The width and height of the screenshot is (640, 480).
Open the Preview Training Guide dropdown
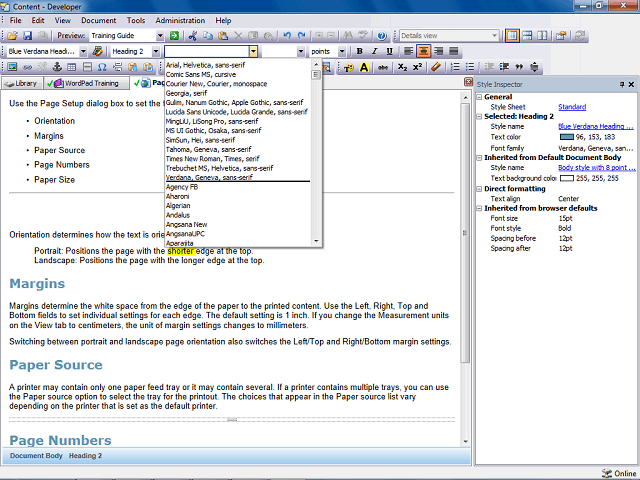(x=160, y=36)
